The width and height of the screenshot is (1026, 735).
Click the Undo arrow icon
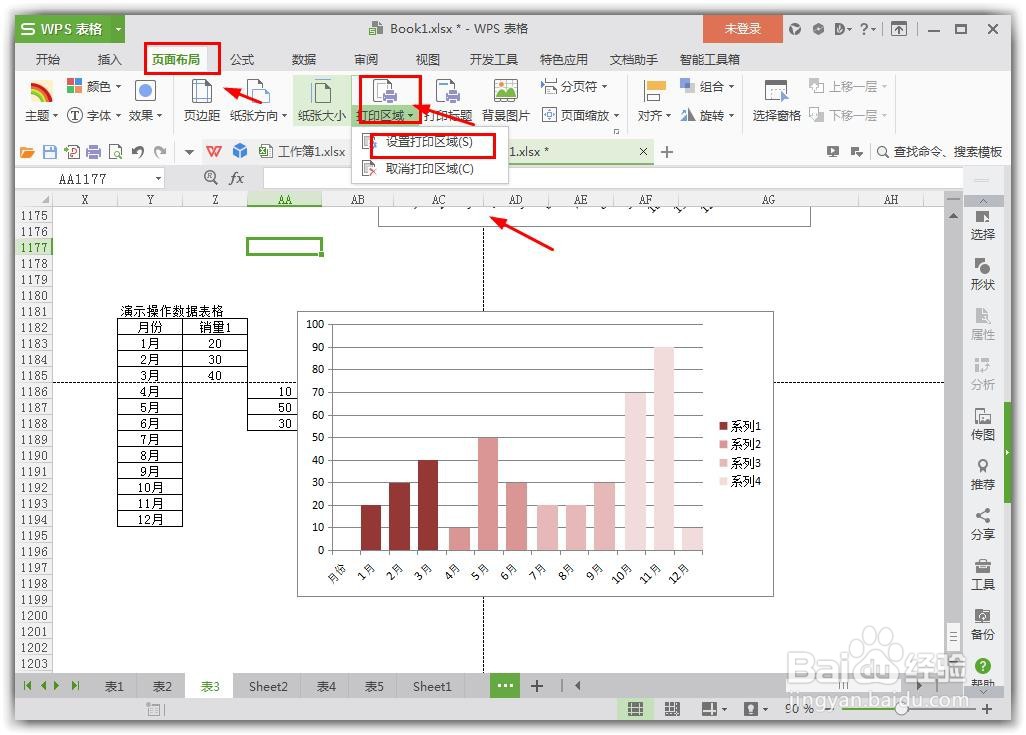[137, 152]
